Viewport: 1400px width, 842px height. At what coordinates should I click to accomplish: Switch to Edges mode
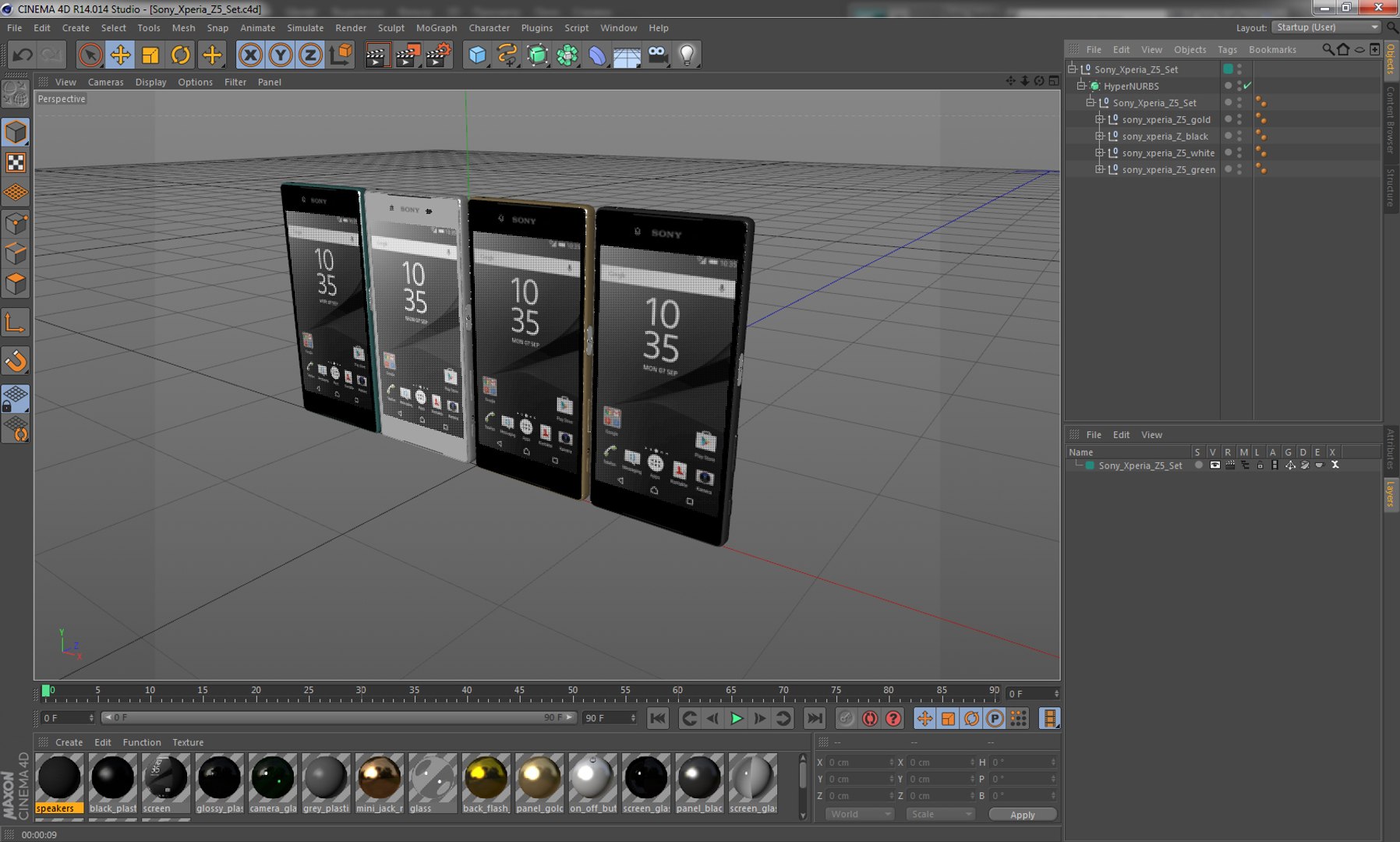pos(16,254)
